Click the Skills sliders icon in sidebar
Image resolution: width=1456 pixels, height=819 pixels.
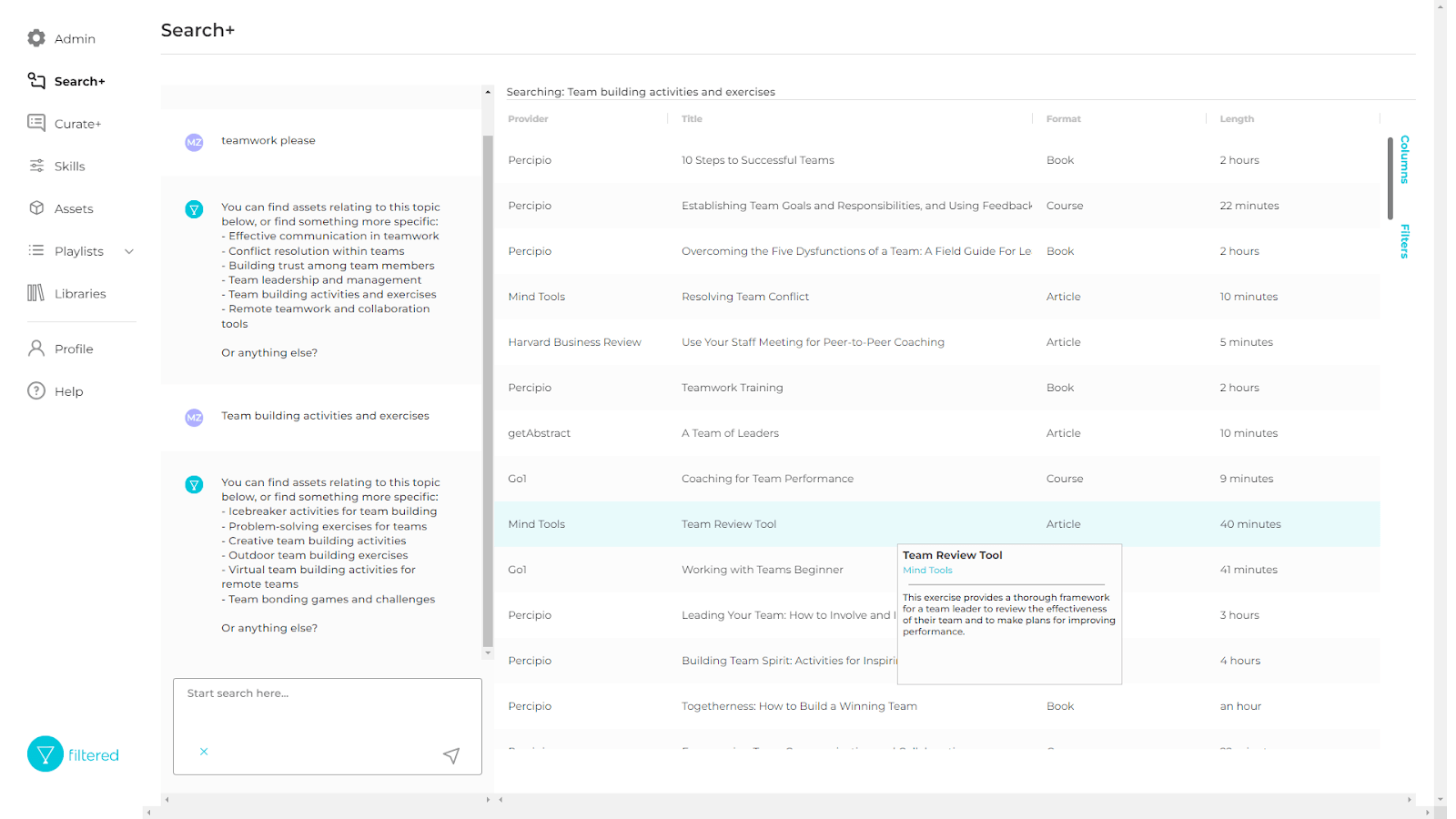[x=35, y=166]
